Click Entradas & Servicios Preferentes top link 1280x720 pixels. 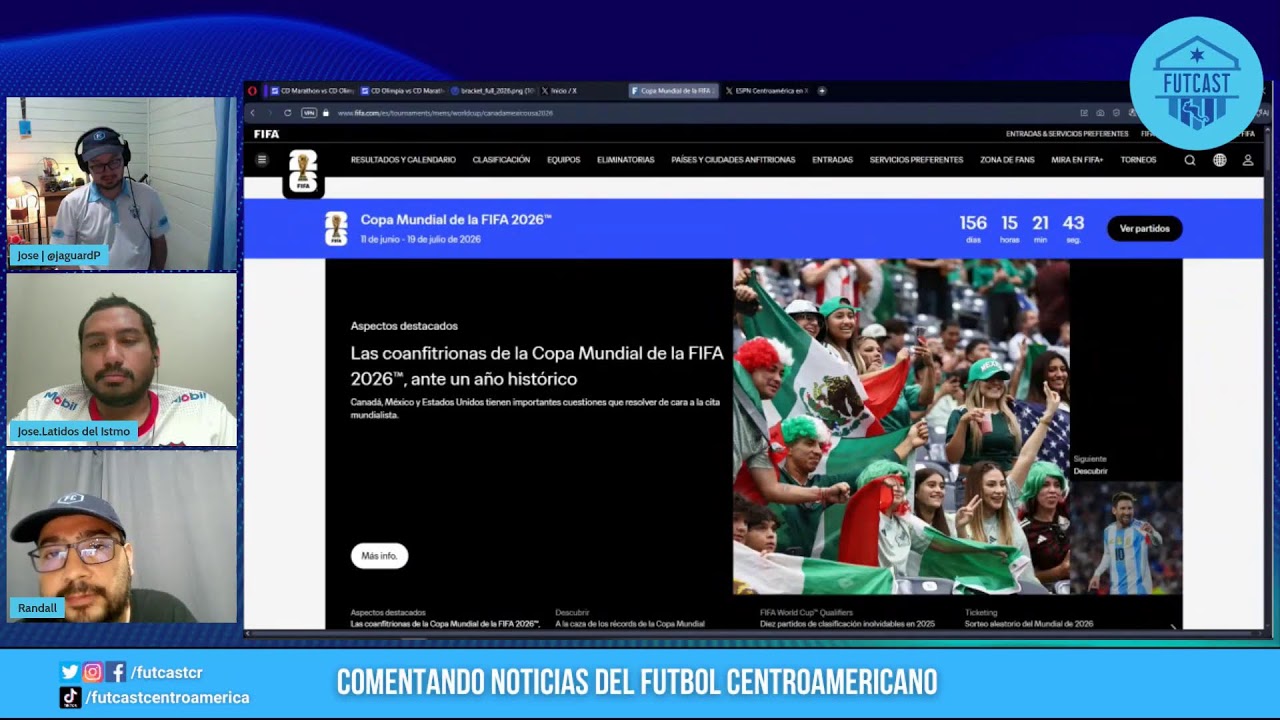point(1067,134)
